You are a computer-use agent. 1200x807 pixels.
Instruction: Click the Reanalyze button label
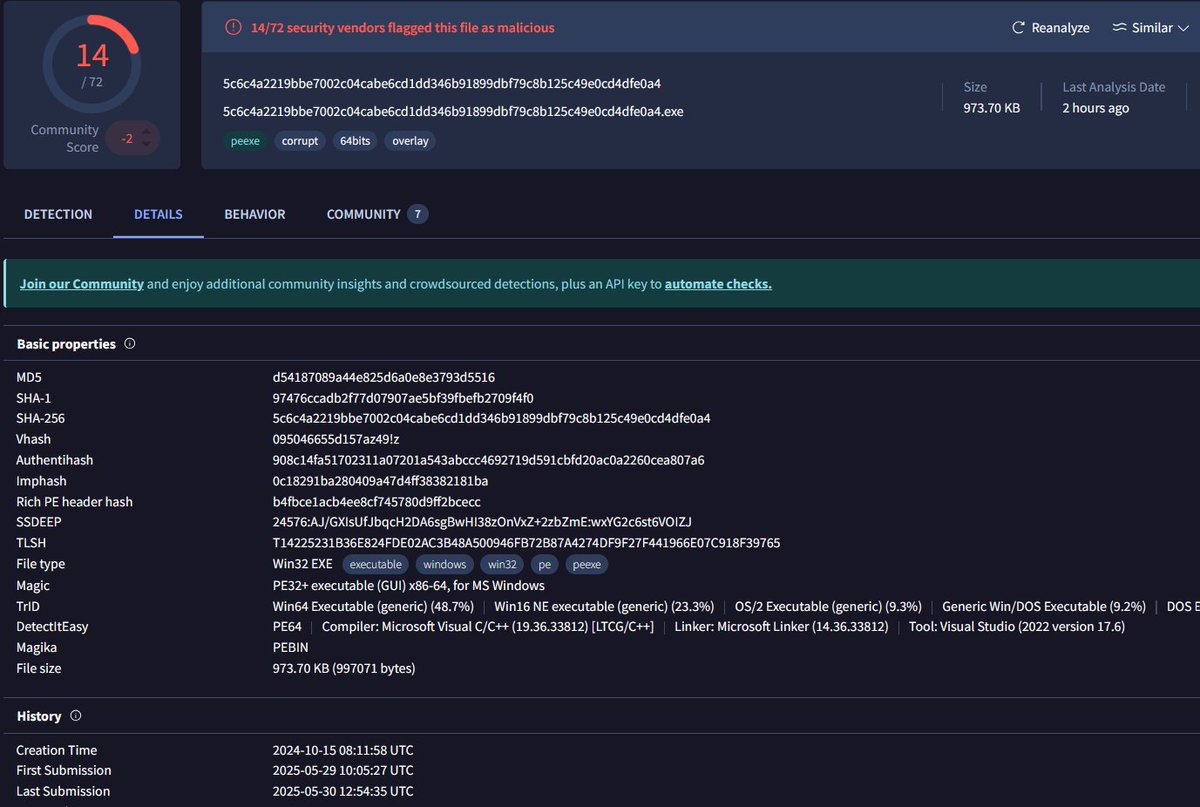(1060, 28)
